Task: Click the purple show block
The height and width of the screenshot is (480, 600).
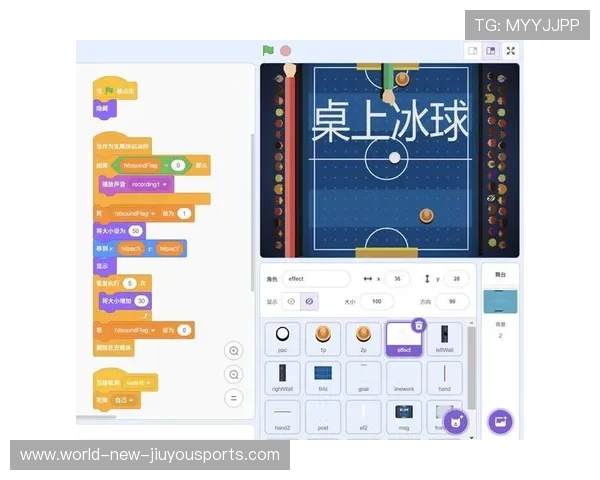Action: [x=104, y=266]
